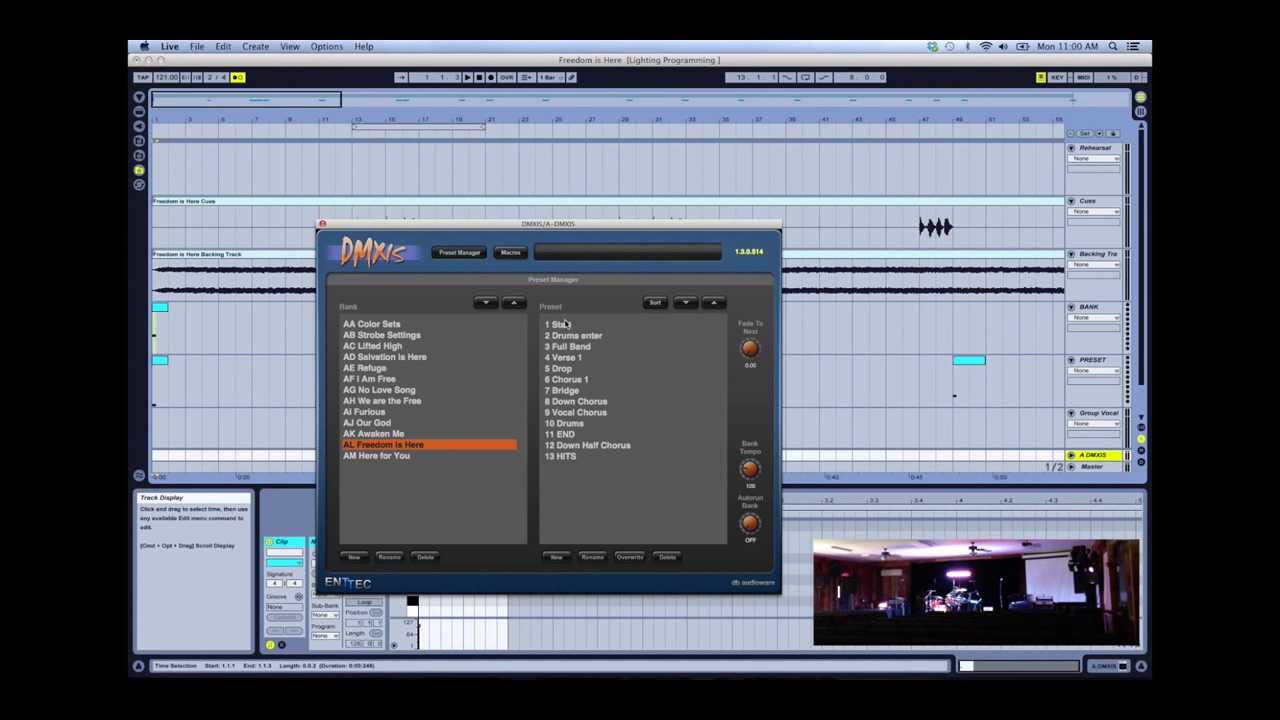Select bank 'AL Freedom is Here'
Image resolution: width=1280 pixels, height=720 pixels.
point(429,445)
